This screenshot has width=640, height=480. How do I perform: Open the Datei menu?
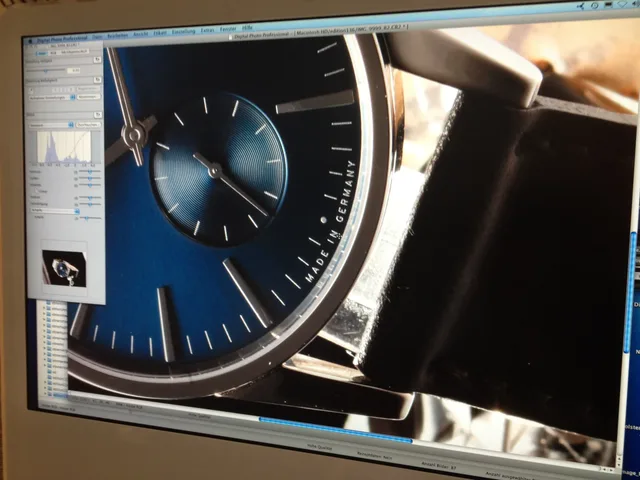click(97, 37)
